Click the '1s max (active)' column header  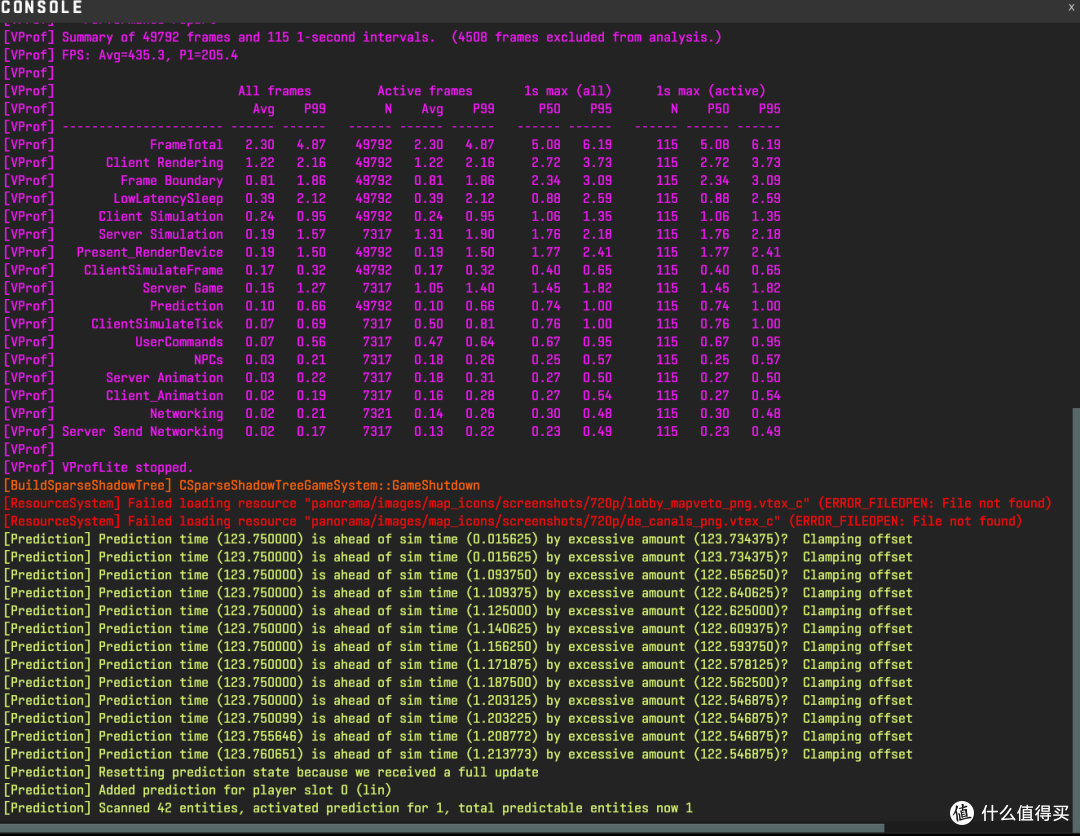pos(711,91)
